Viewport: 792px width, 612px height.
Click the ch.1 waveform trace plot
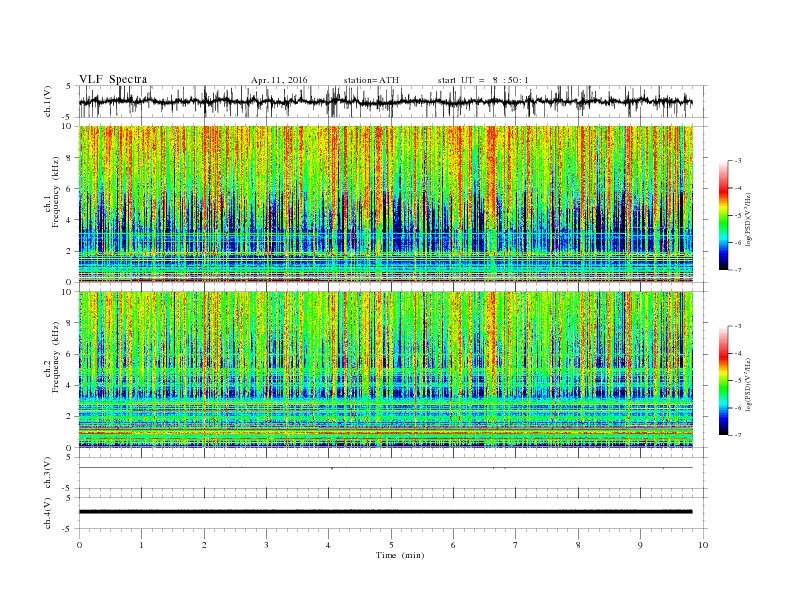(385, 101)
